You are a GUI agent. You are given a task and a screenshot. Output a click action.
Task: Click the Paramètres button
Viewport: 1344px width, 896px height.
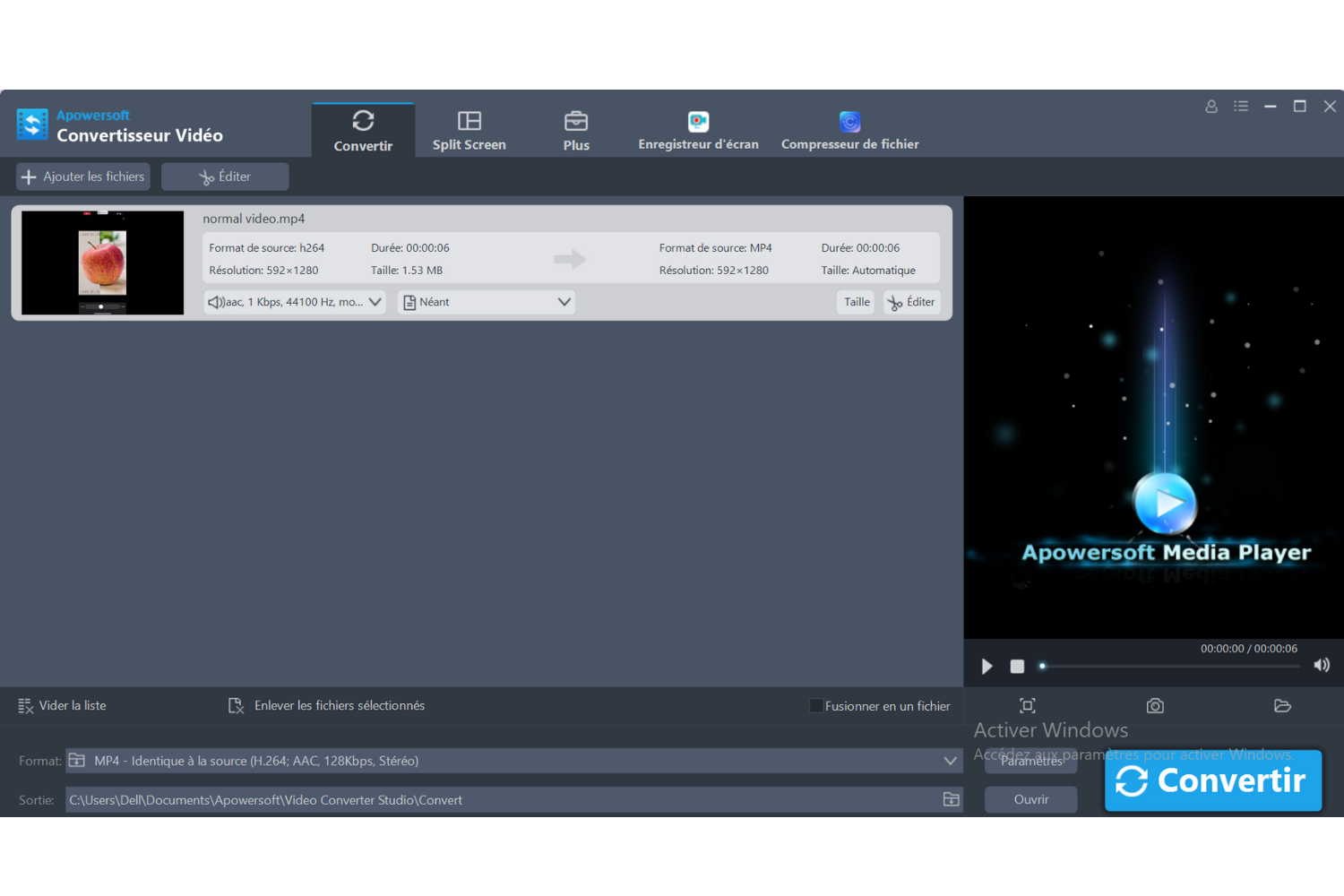click(x=1031, y=761)
